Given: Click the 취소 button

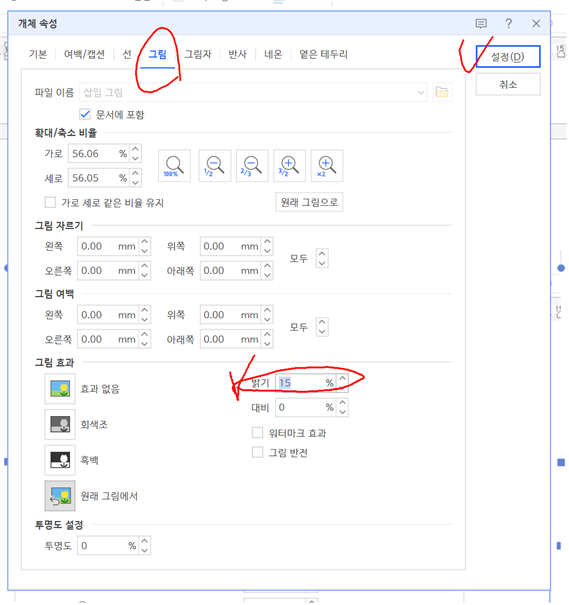Looking at the screenshot, I should point(508,84).
